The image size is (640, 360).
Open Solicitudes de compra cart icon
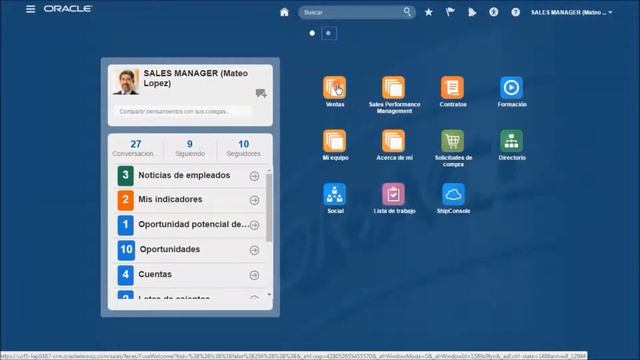pos(452,141)
